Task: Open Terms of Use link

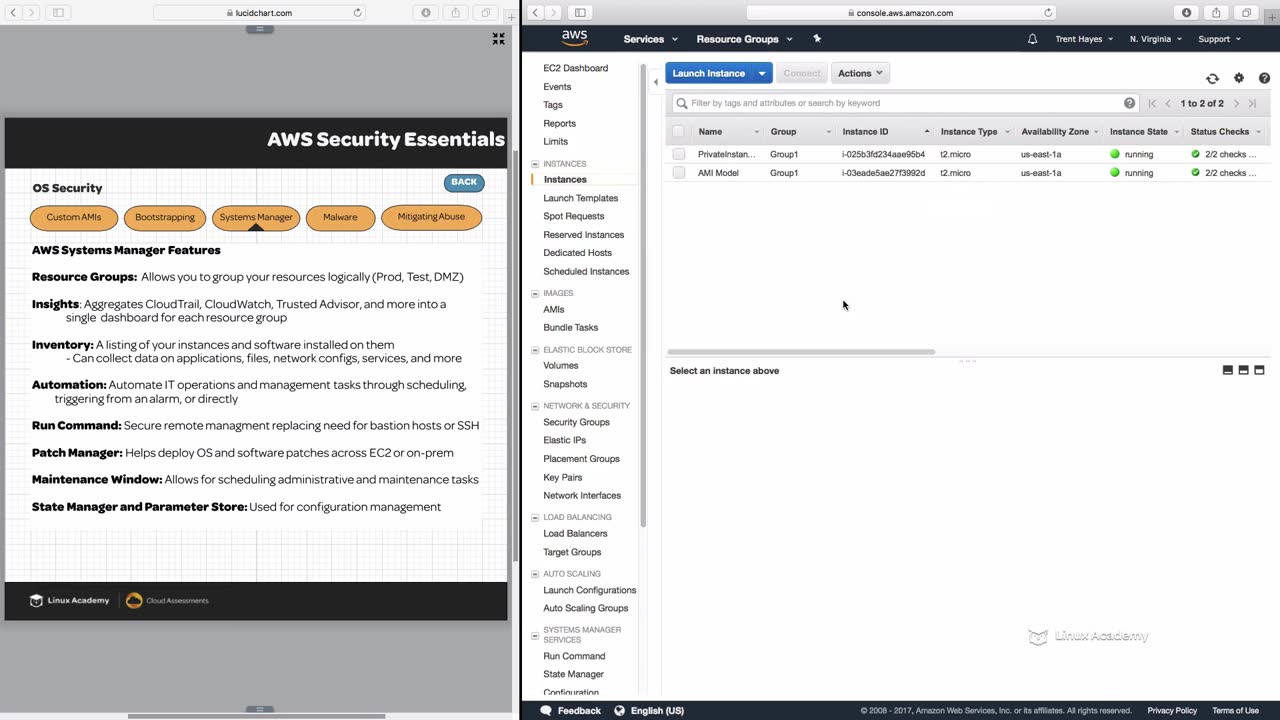Action: pos(1235,711)
